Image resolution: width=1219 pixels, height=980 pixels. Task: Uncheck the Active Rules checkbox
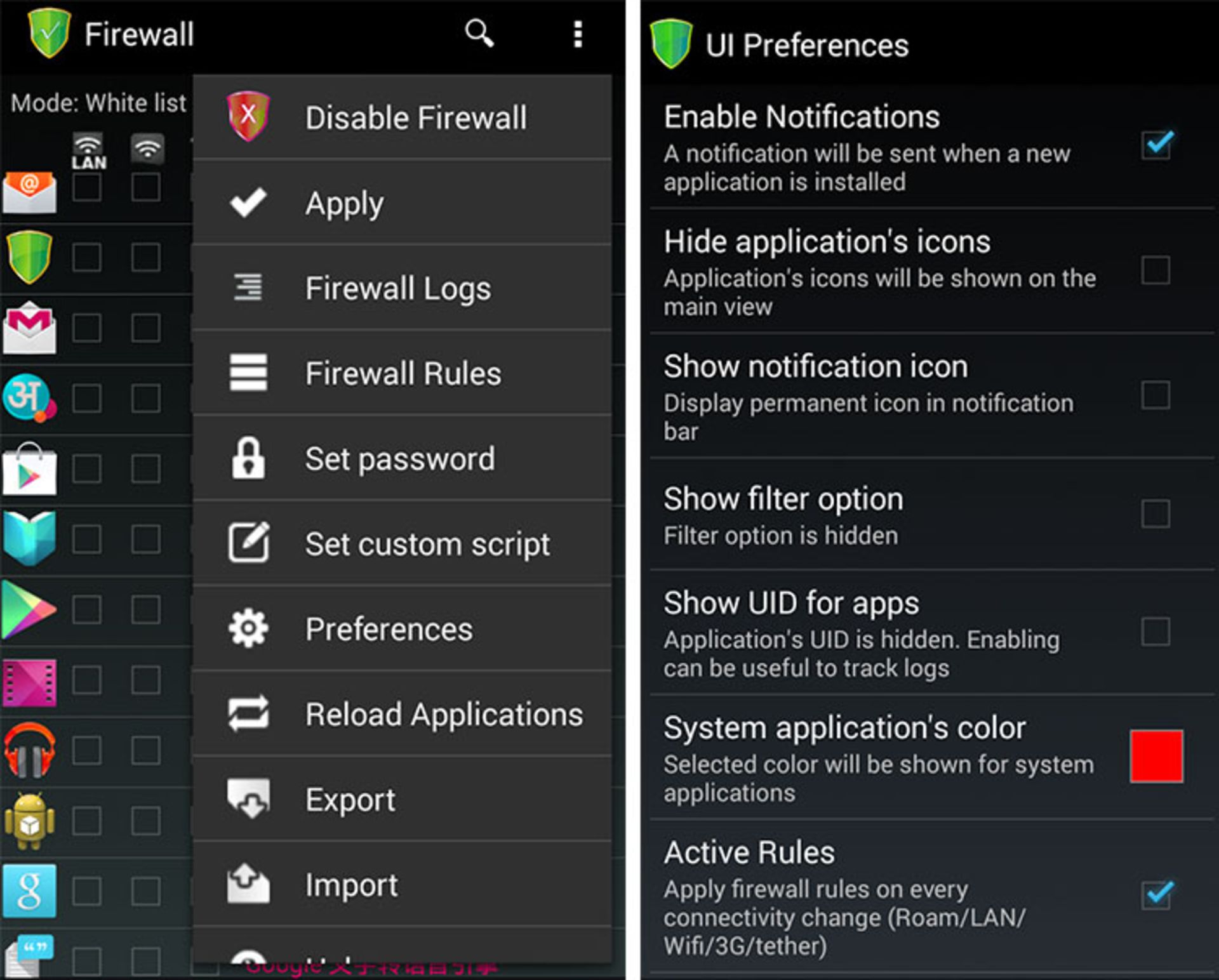[x=1156, y=895]
